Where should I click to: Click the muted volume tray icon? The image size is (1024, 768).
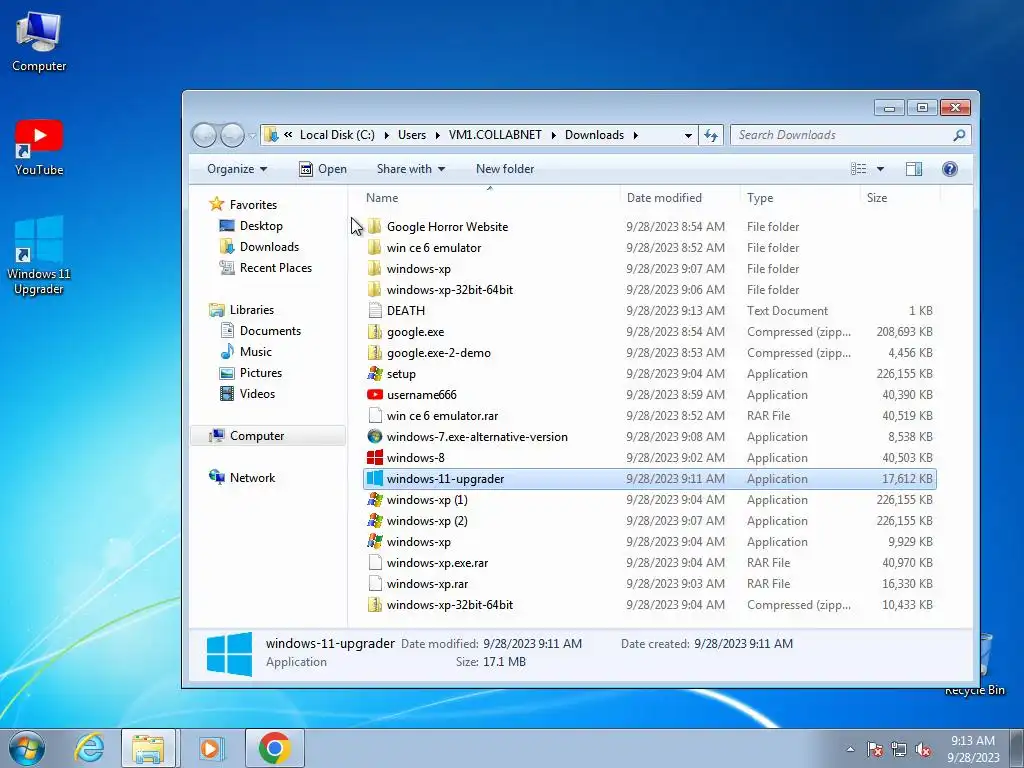(x=923, y=749)
